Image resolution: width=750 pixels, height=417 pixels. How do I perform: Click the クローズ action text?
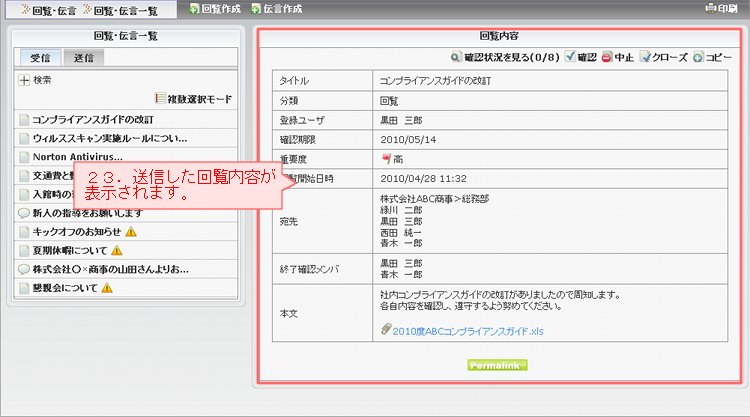point(670,57)
